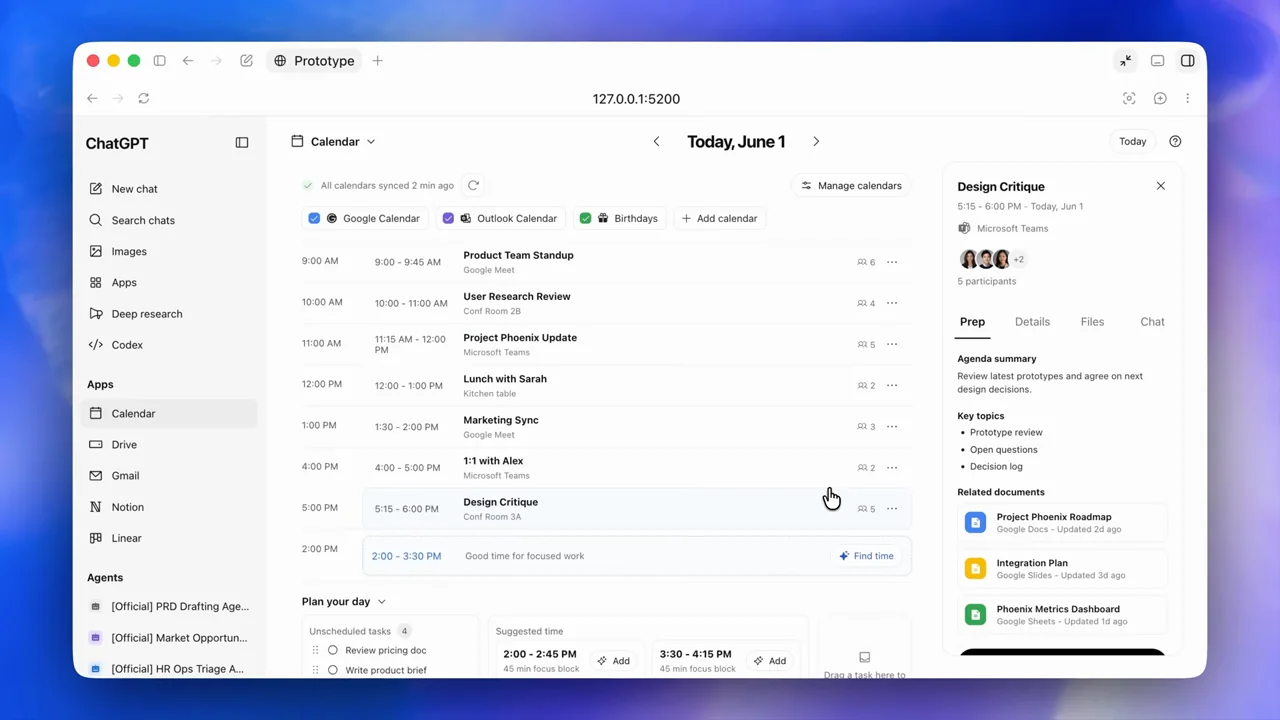The height and width of the screenshot is (720, 1280).
Task: Click the Today button
Action: 1132,142
